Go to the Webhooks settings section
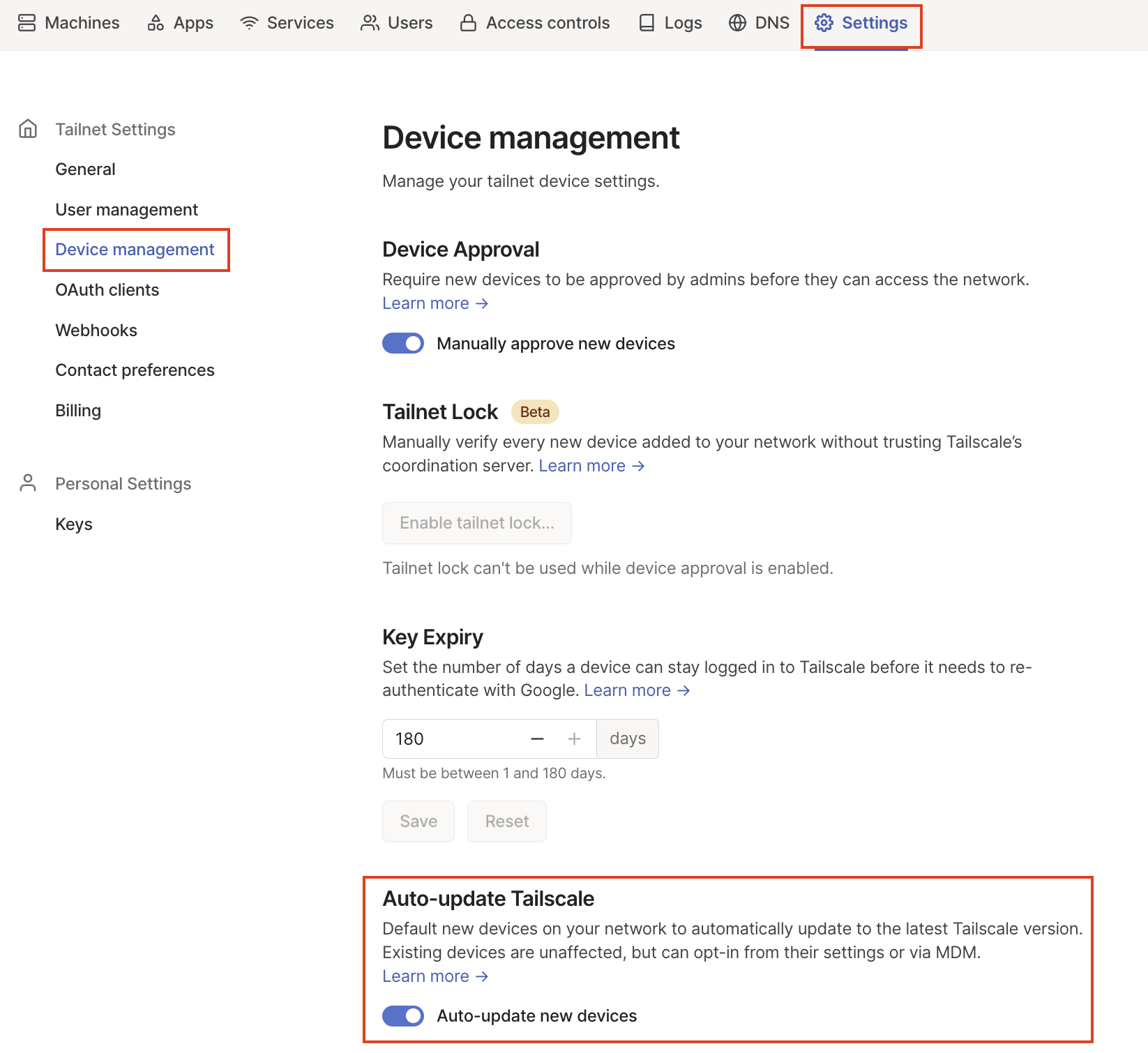1148x1053 pixels. tap(96, 331)
